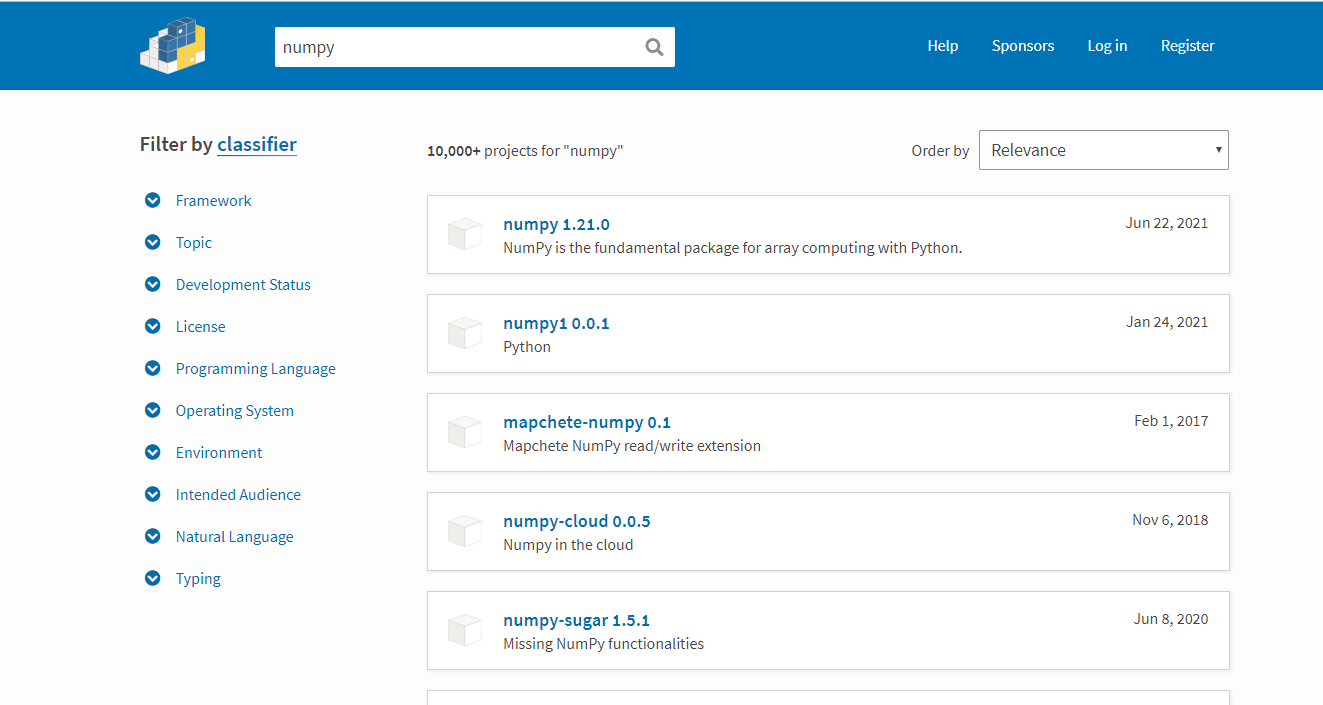
Task: Expand the Development Status chevron icon
Action: pos(152,284)
